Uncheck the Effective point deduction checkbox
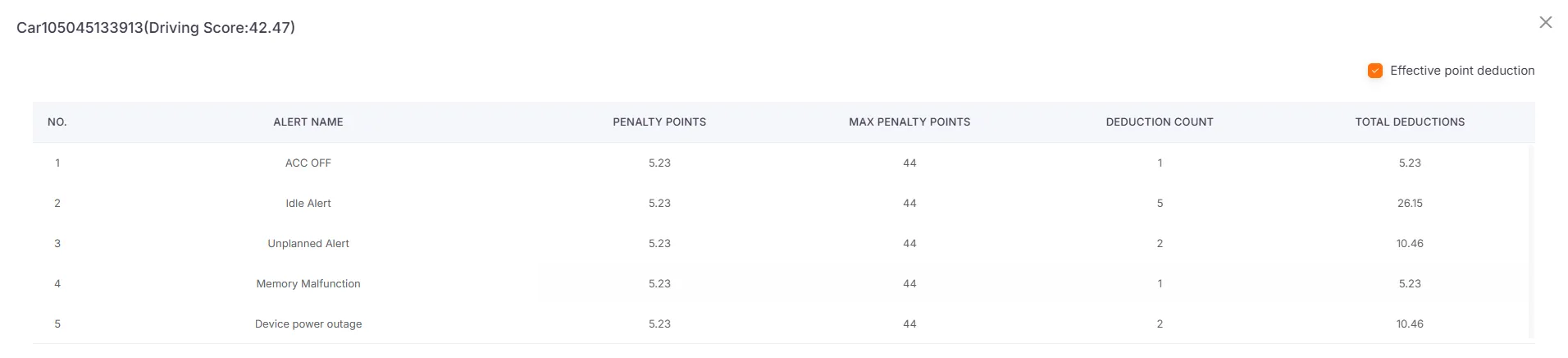This screenshot has width=1568, height=358. point(1375,71)
